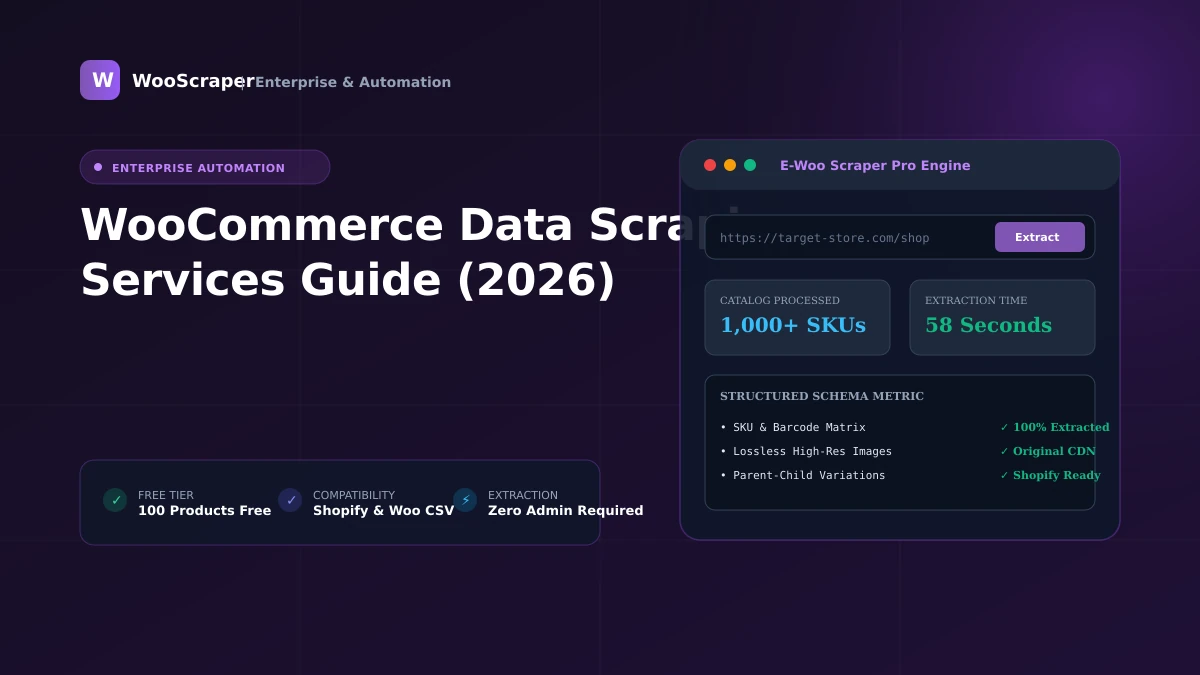Click the Shopify Ready status label
The width and height of the screenshot is (1200, 675).
[x=1050, y=475]
